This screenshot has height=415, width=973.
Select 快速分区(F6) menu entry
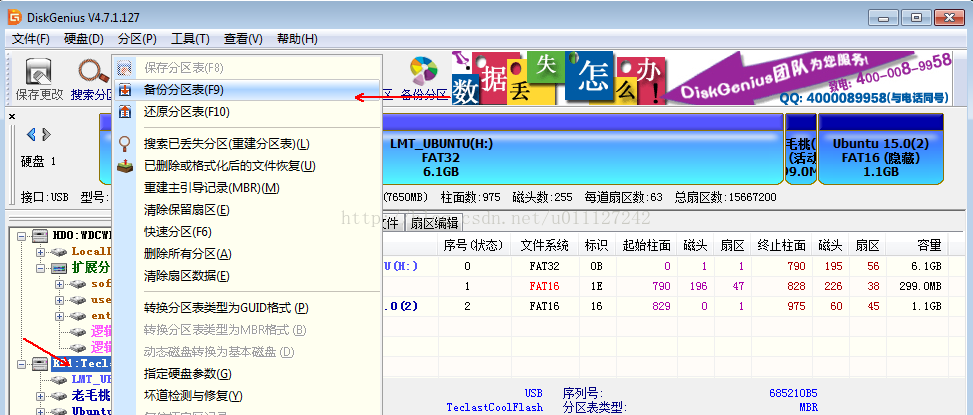click(247, 232)
